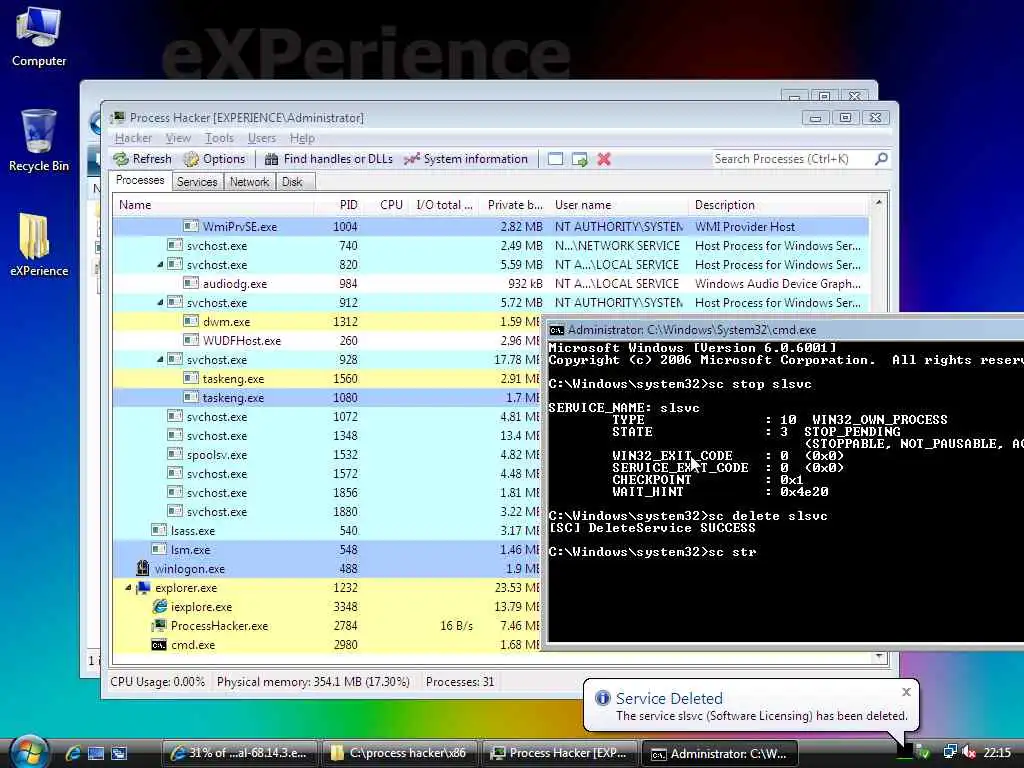Sort by the PID column header

(x=338, y=205)
